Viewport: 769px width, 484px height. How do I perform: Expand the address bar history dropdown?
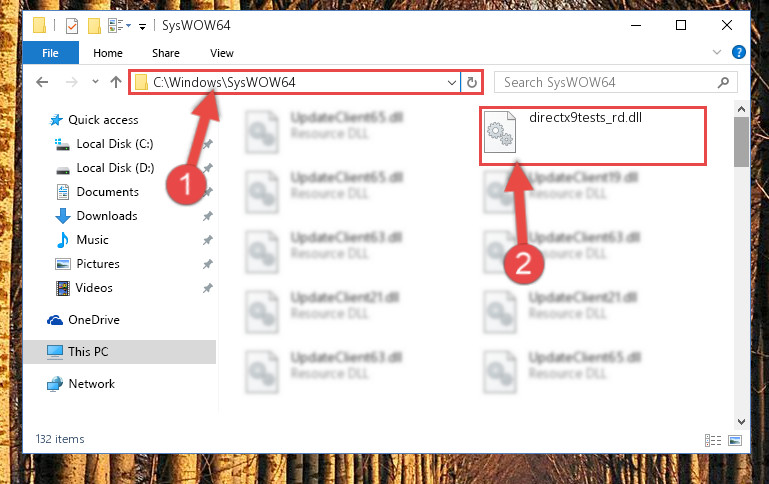[x=452, y=82]
